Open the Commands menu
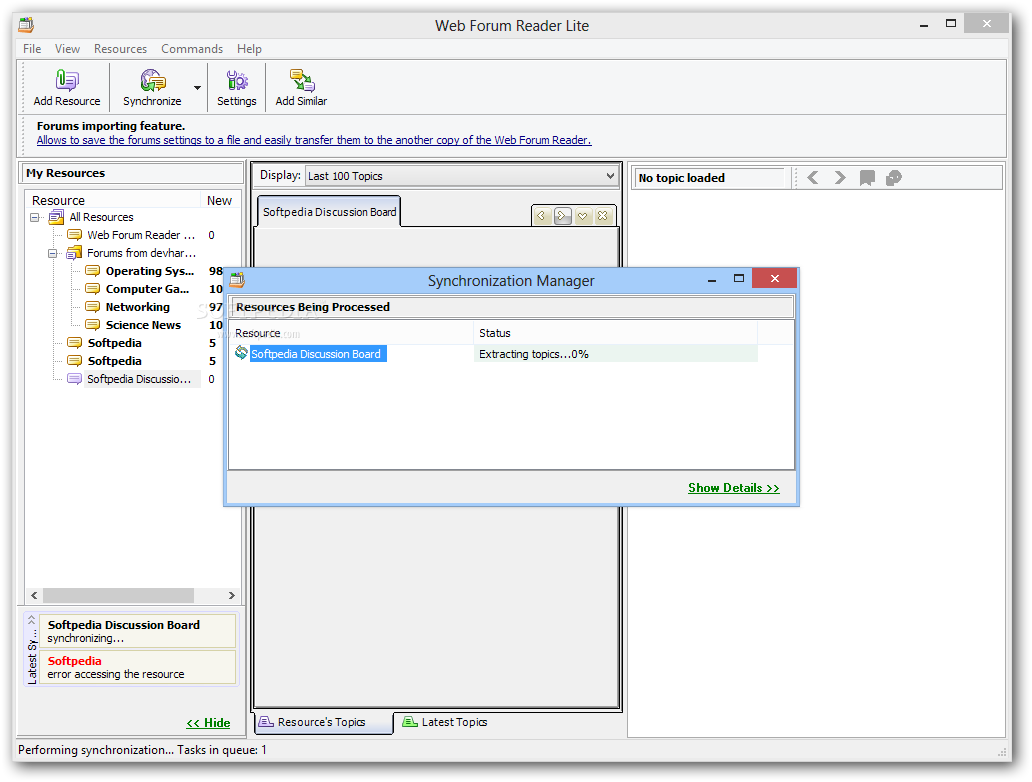The width and height of the screenshot is (1032, 782). tap(192, 49)
